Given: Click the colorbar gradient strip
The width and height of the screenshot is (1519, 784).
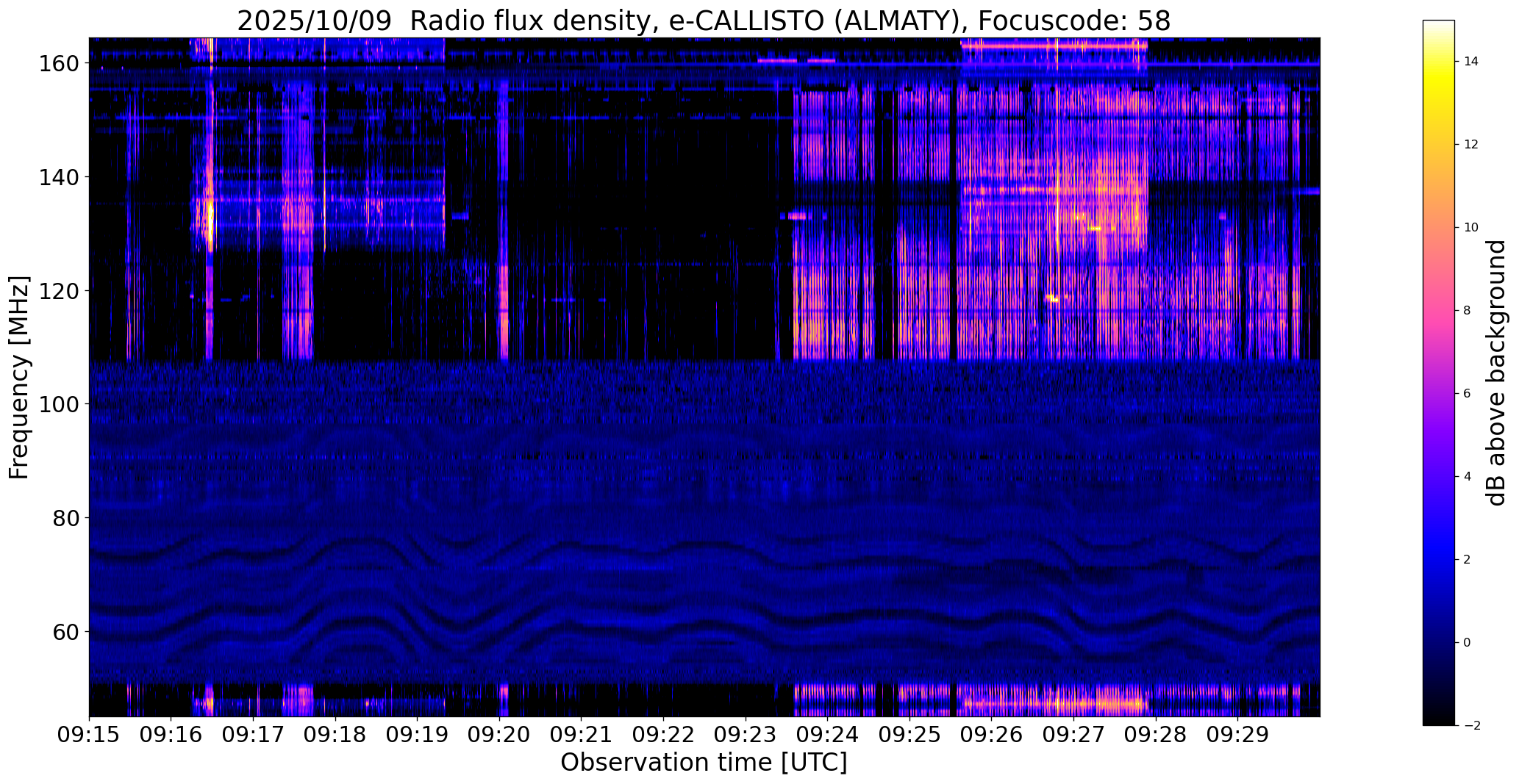Looking at the screenshot, I should pyautogui.click(x=1438, y=373).
